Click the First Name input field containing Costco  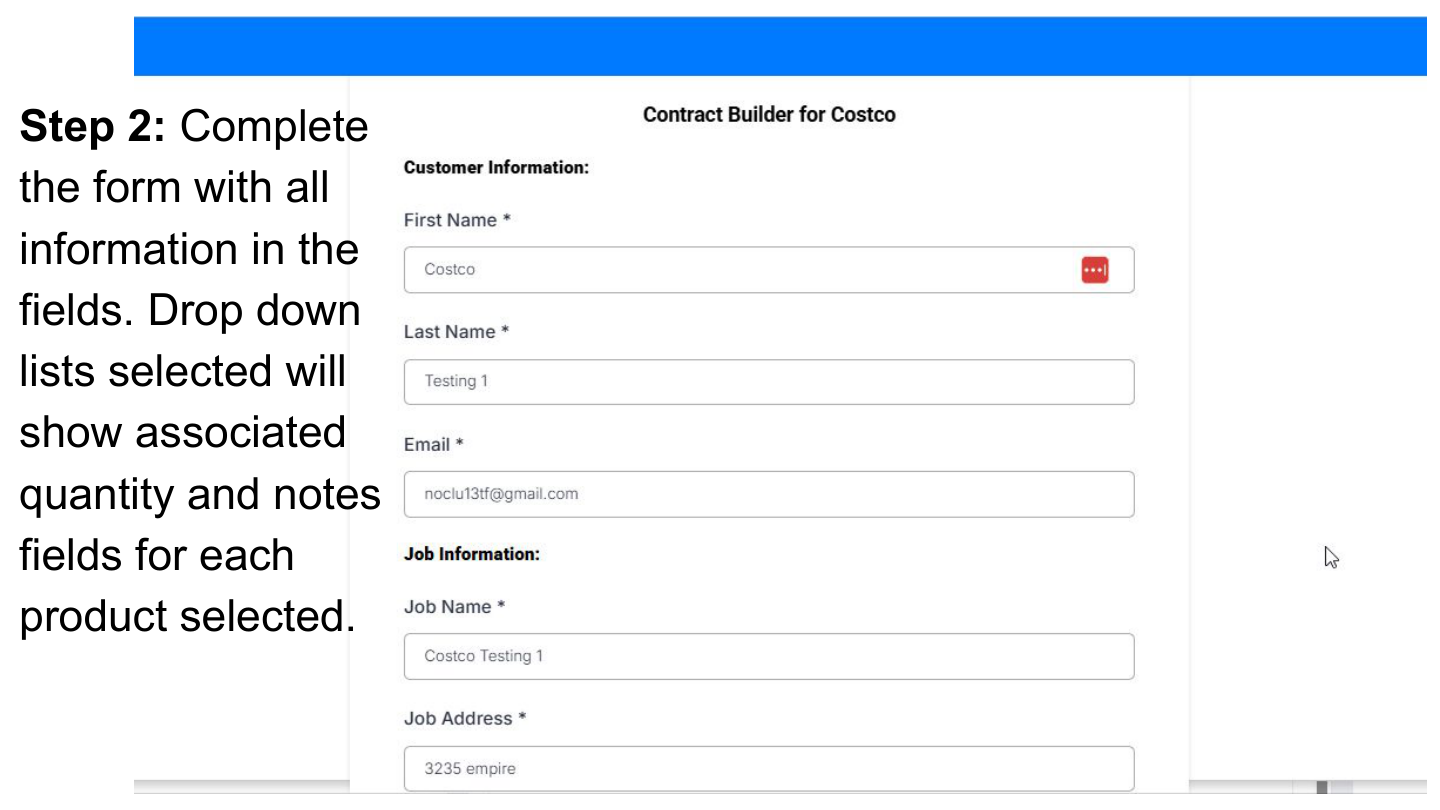(x=769, y=270)
